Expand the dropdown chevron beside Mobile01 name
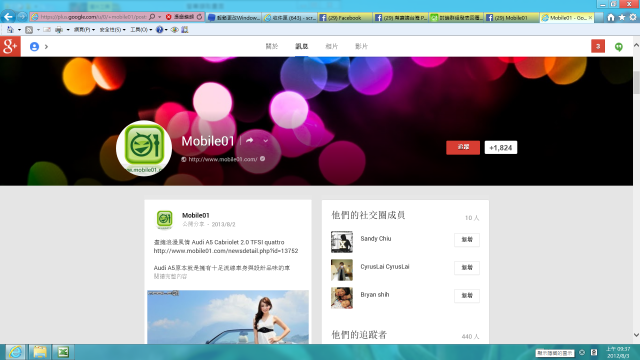This screenshot has width=640, height=360. click(266, 141)
